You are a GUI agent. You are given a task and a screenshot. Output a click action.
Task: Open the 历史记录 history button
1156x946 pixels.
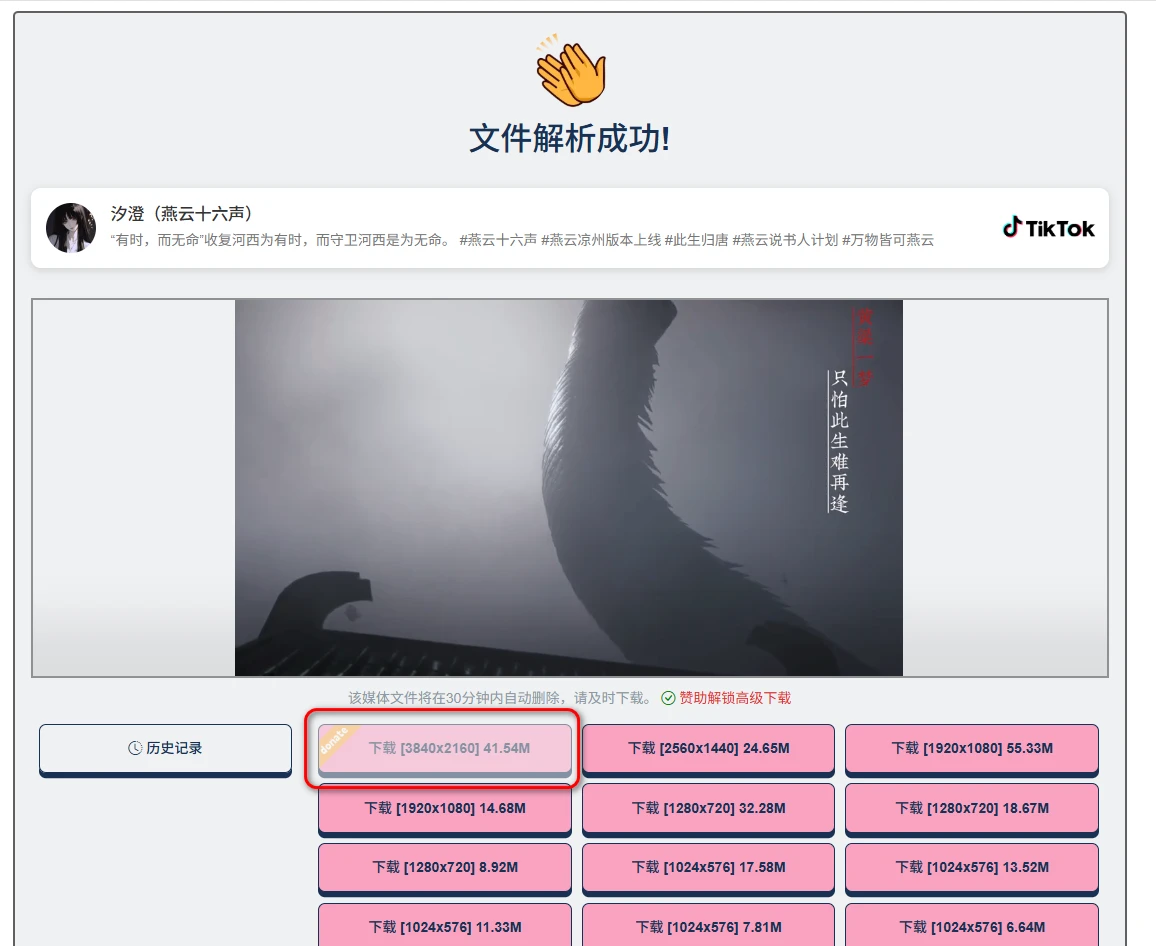(165, 748)
